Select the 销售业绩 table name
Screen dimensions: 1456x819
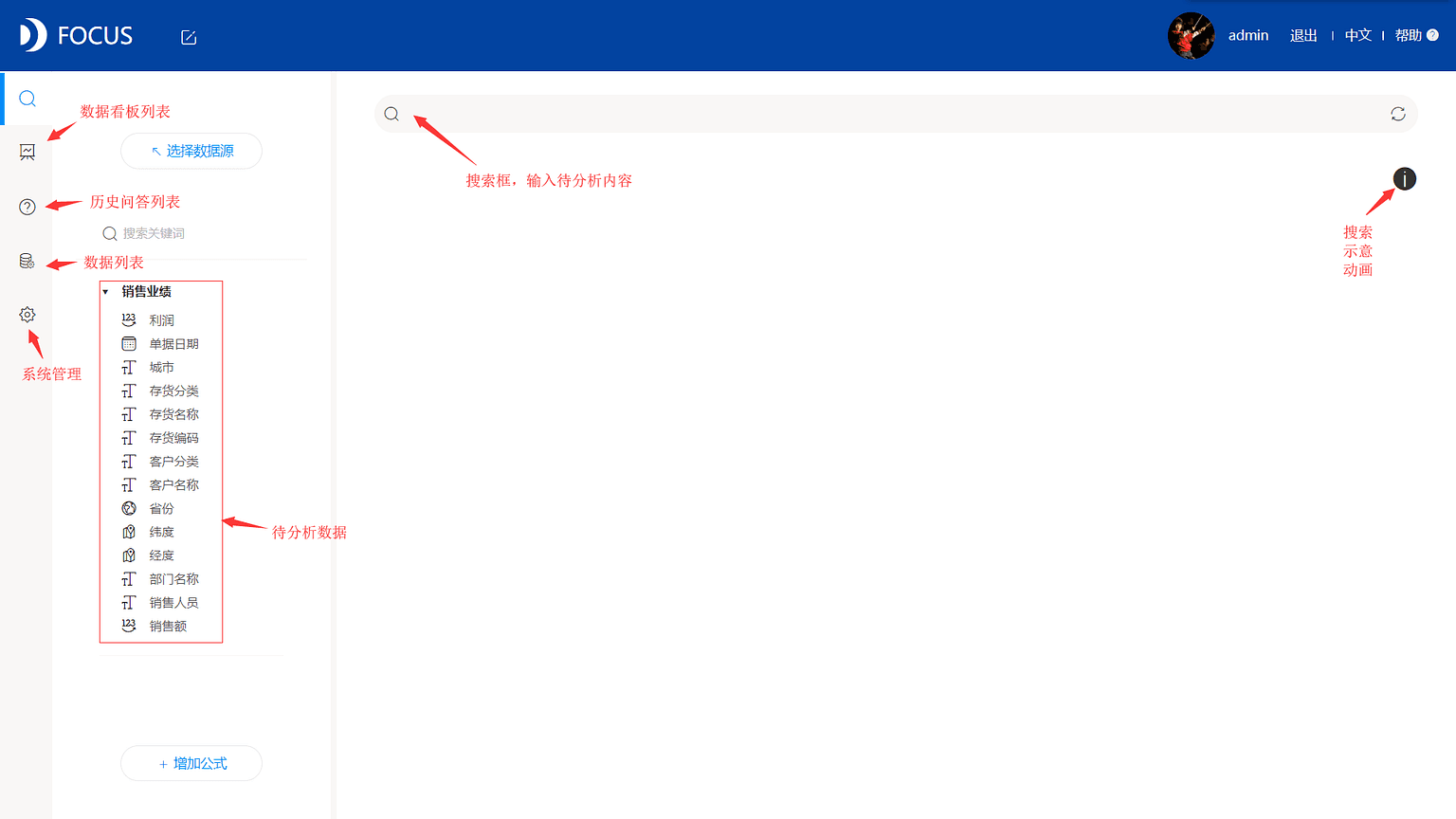[x=146, y=292]
